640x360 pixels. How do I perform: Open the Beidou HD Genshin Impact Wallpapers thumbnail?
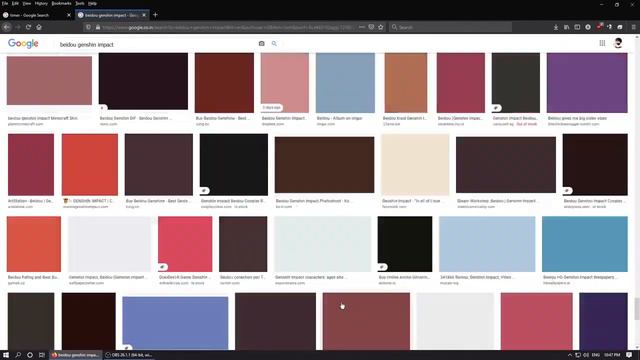[x=584, y=244]
